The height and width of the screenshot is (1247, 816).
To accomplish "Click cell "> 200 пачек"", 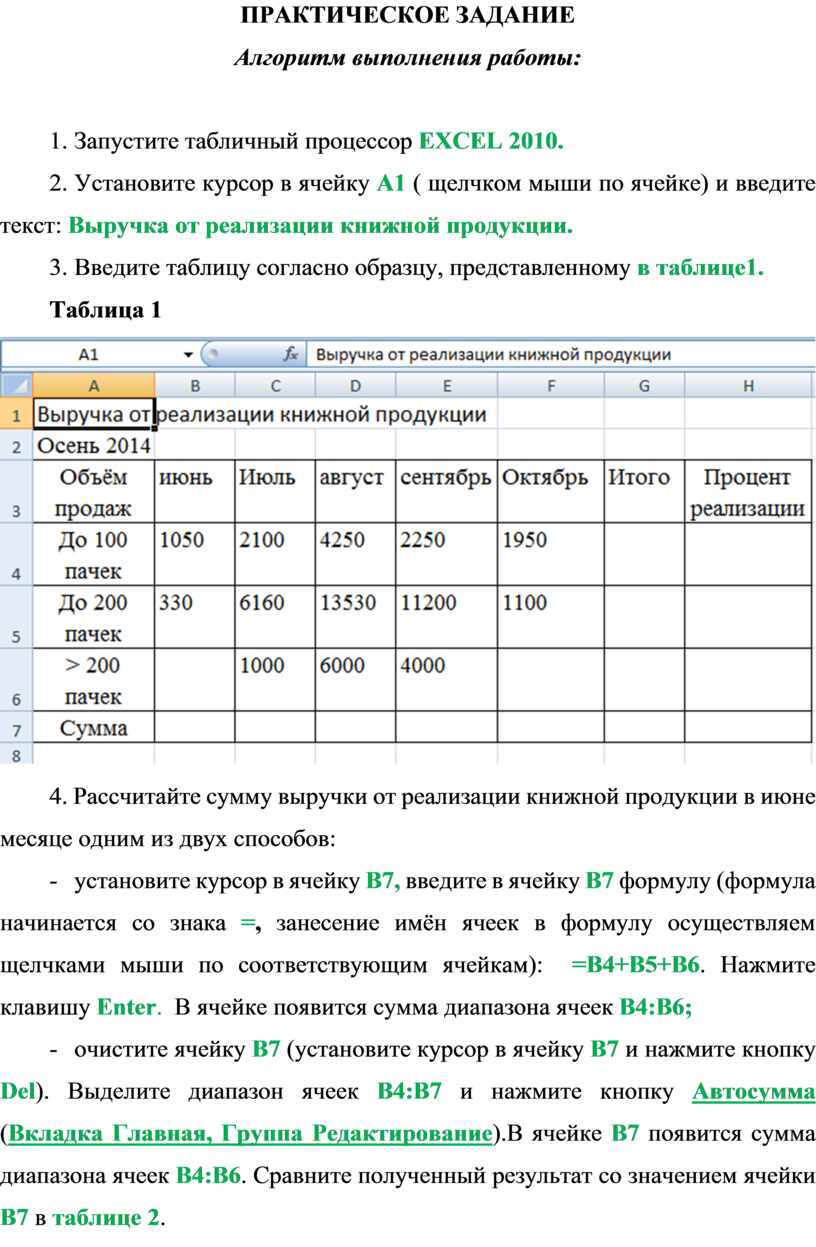I will [94, 680].
